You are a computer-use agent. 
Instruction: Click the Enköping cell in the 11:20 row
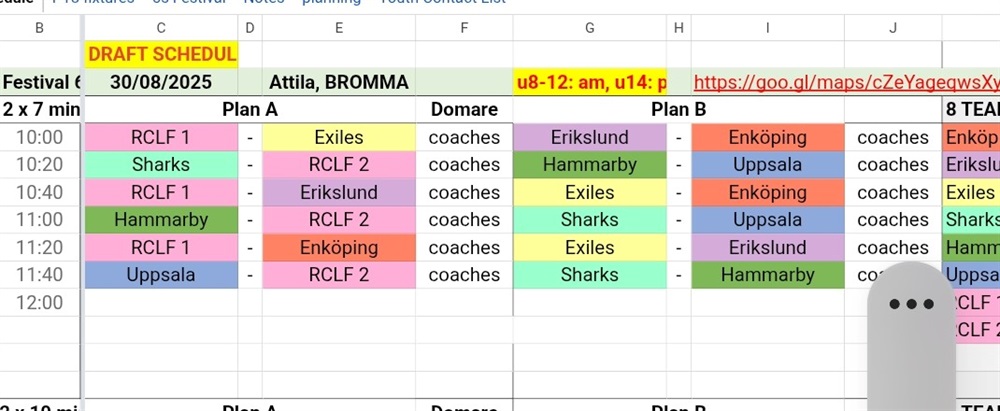(x=339, y=247)
